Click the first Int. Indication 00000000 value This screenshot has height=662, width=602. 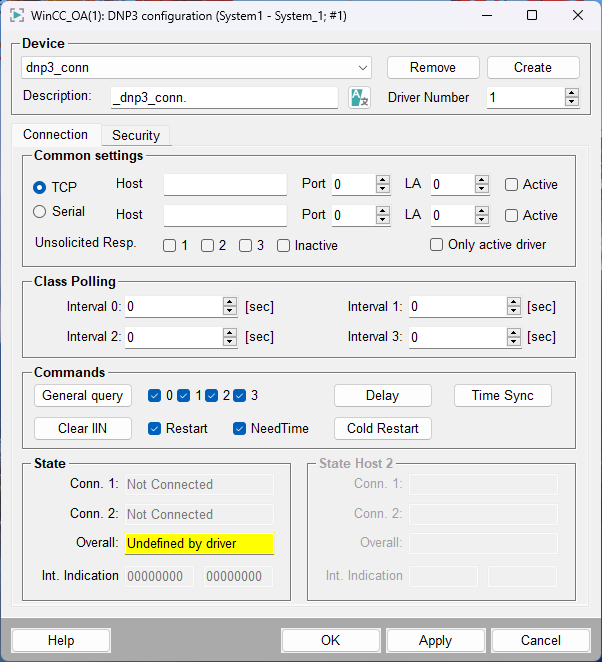pos(159,577)
